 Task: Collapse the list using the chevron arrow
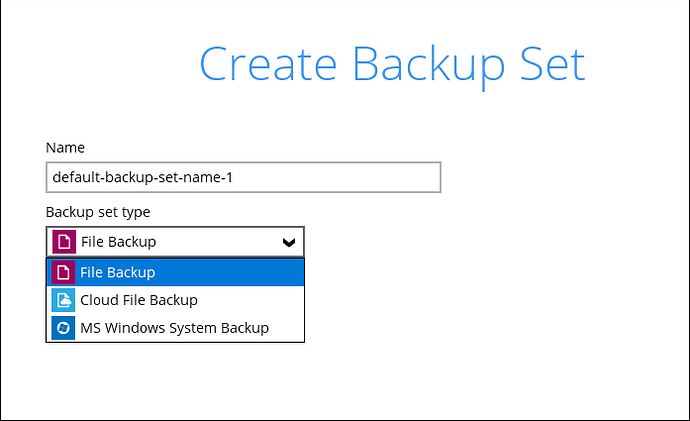(x=289, y=242)
